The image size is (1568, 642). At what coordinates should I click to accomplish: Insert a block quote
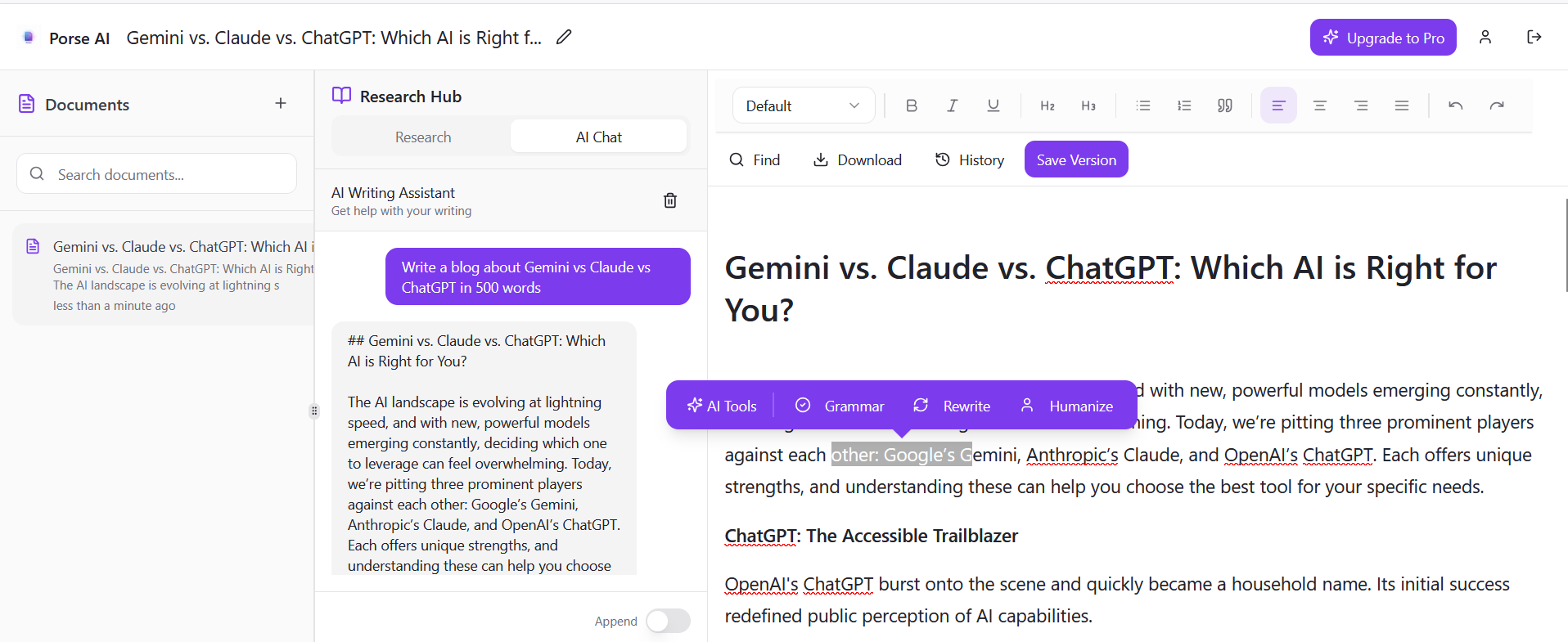(1225, 106)
